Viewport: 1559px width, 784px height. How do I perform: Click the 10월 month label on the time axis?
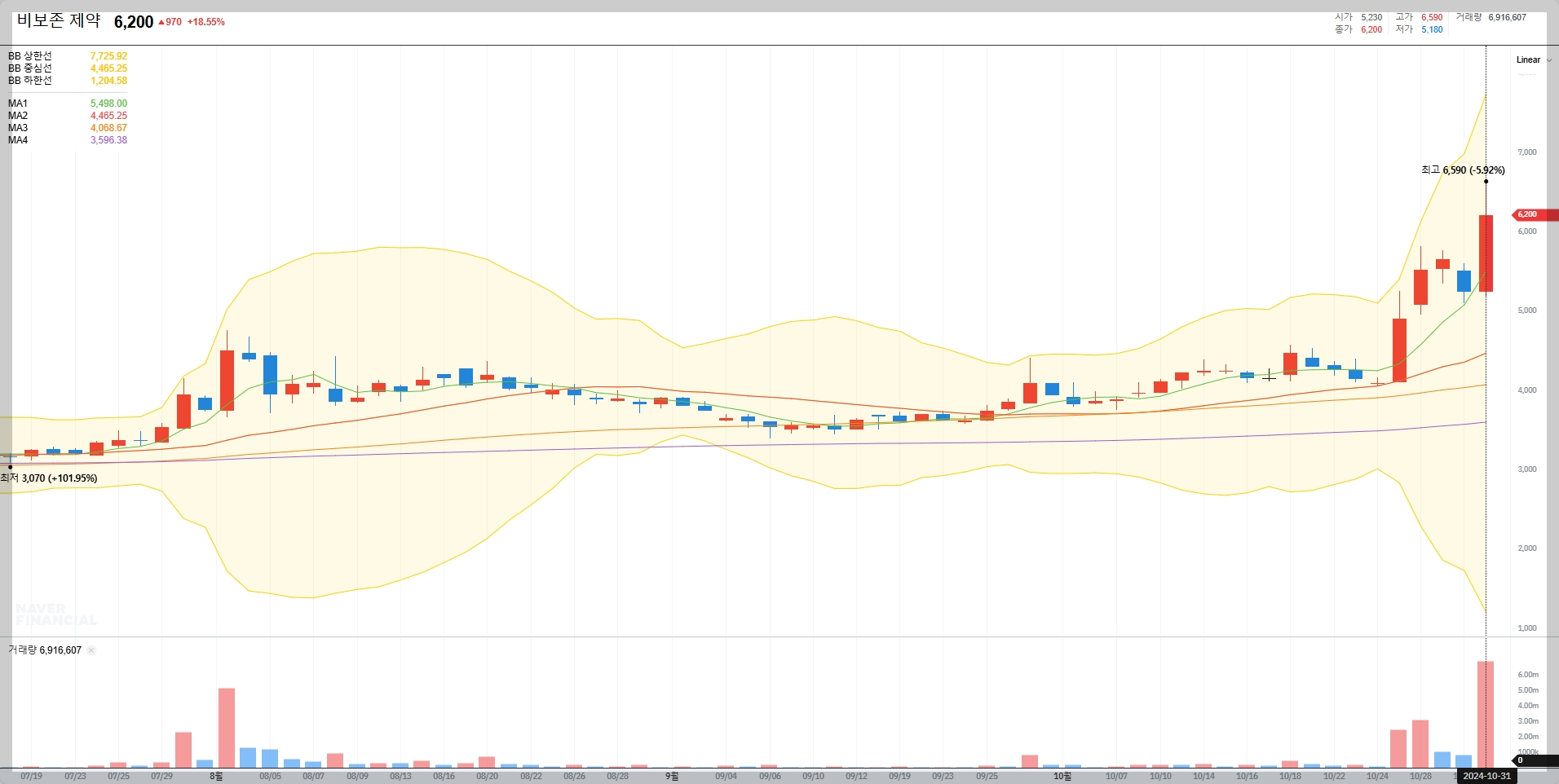click(x=1062, y=776)
